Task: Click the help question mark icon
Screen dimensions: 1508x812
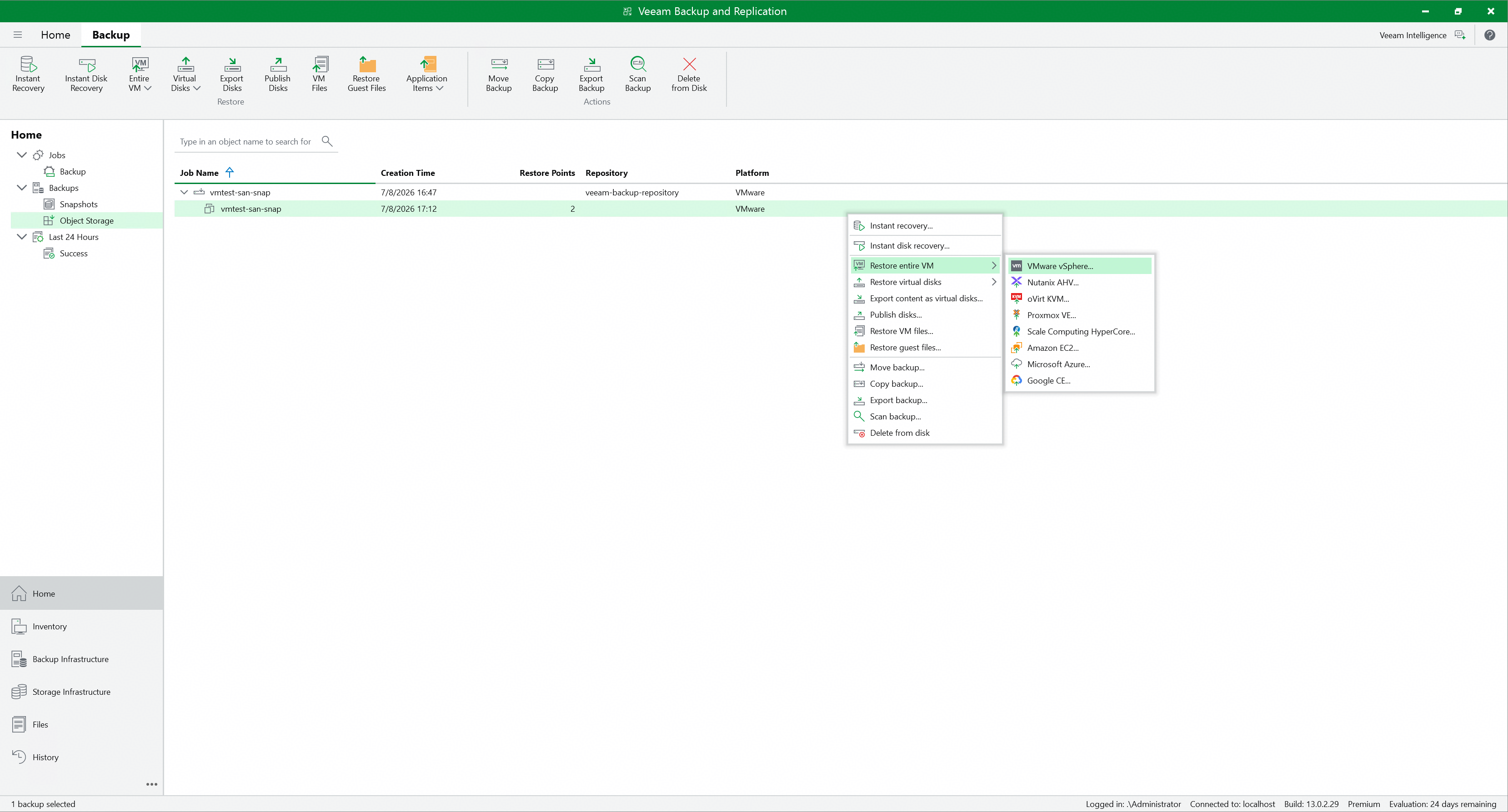Action: 1490,35
